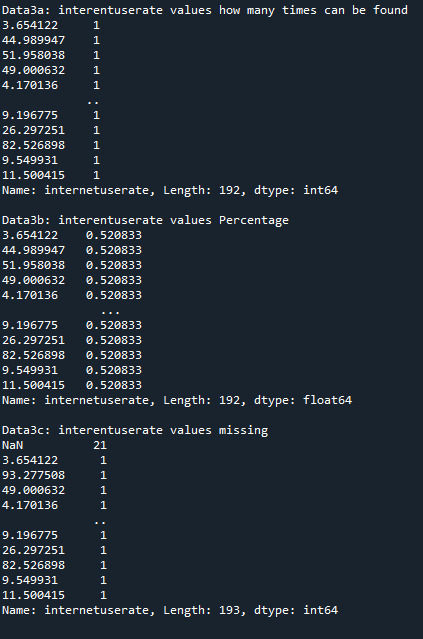Click the 'Length: 193, dtype: int64' line
Image resolution: width=423 pixels, height=639 pixels.
click(x=170, y=610)
